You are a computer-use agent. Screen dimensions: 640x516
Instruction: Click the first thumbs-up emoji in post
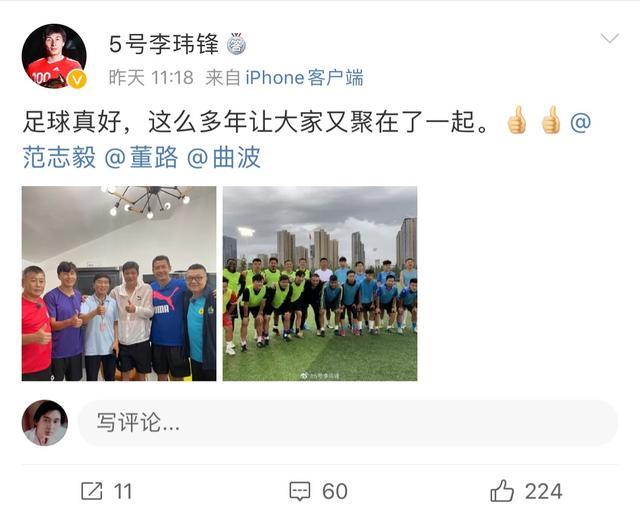pyautogui.click(x=517, y=120)
